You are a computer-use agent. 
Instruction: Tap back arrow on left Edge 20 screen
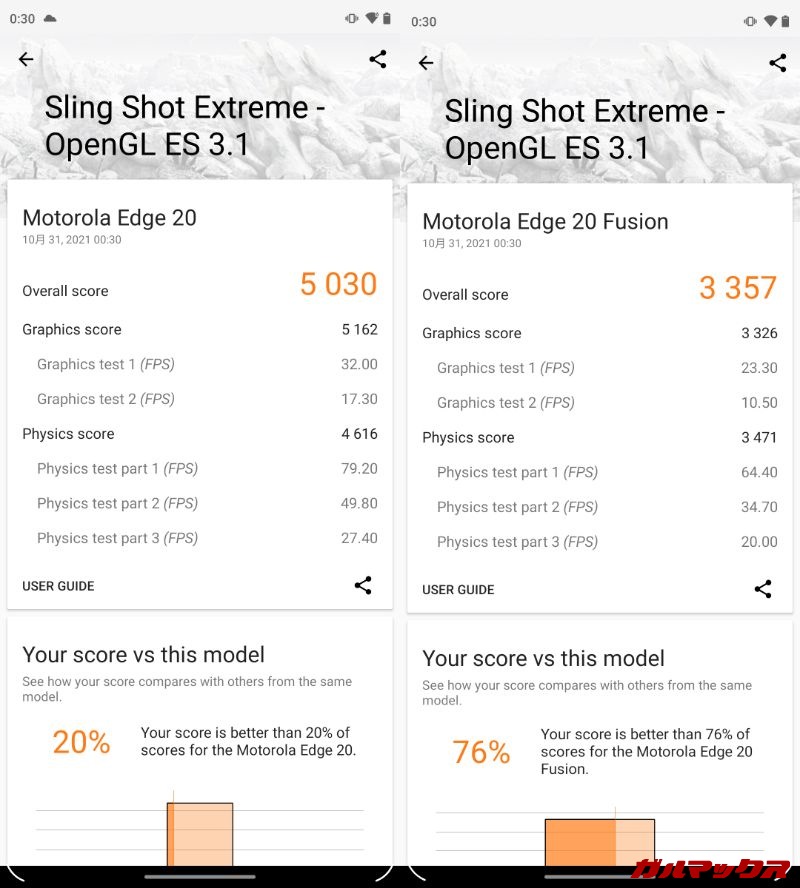[x=26, y=59]
